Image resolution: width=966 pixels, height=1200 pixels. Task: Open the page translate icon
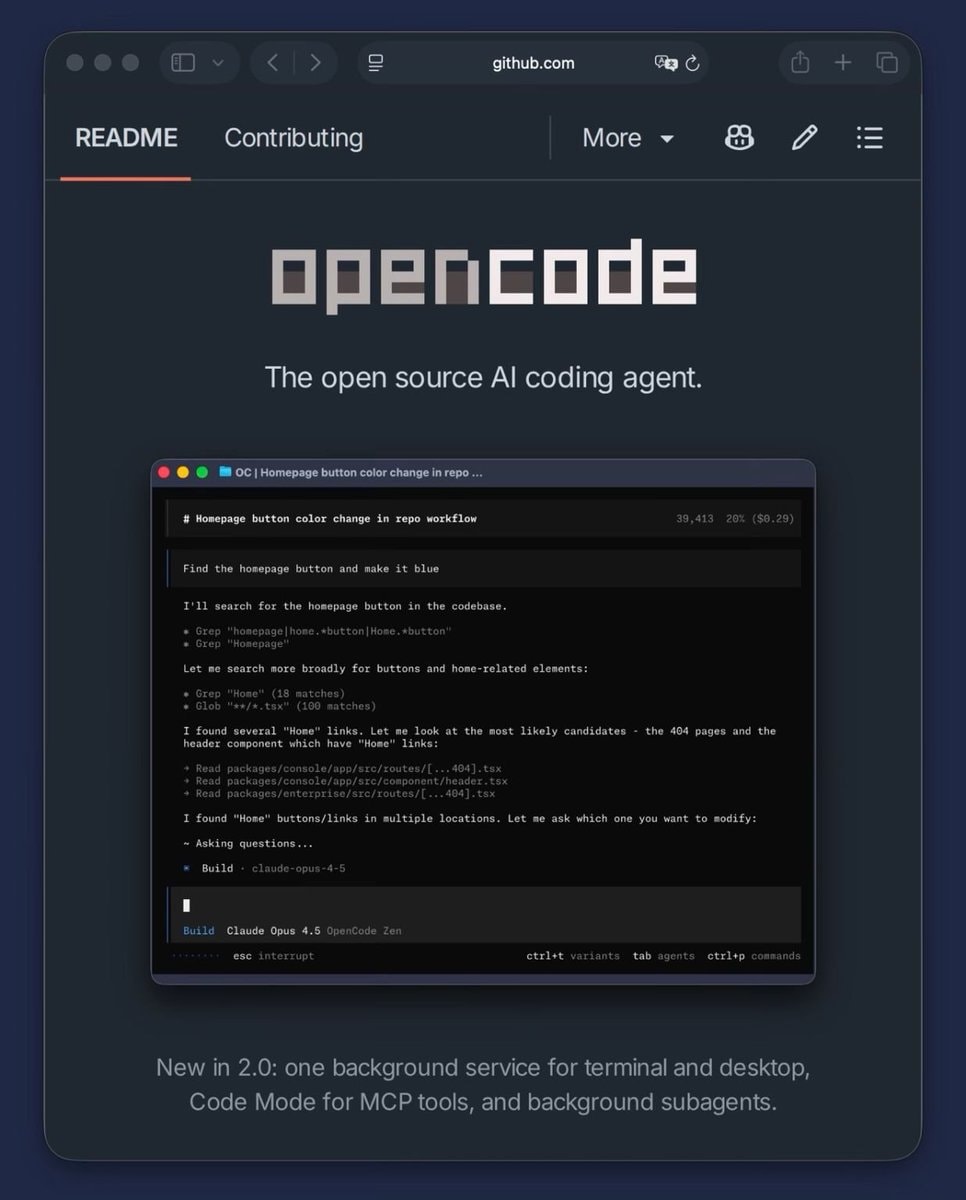click(665, 63)
